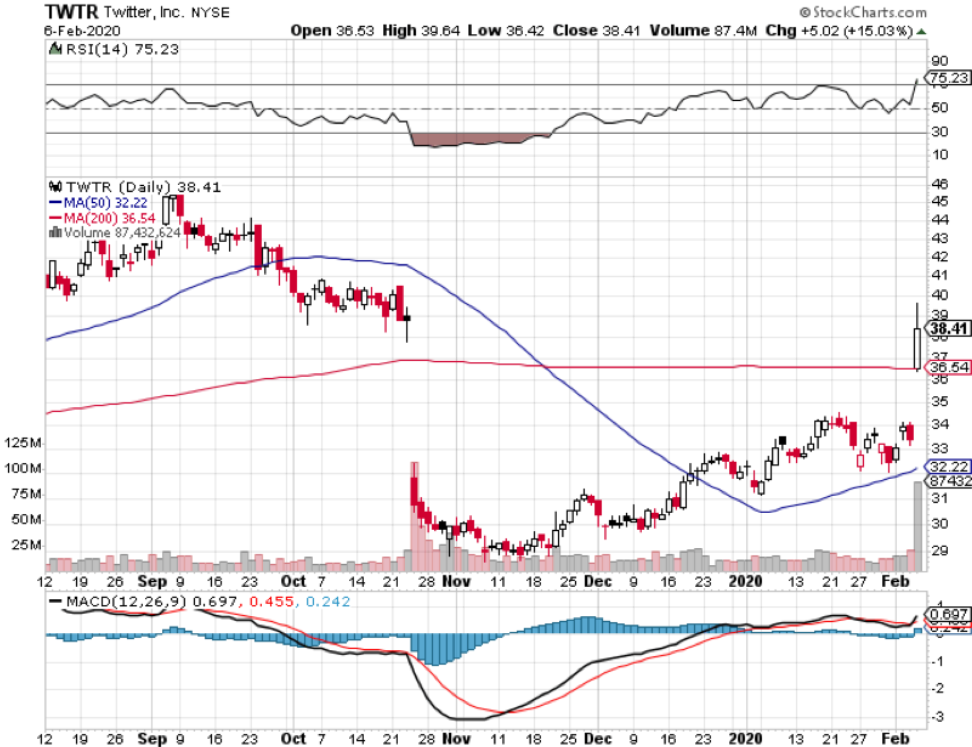Click the red 0.455 MACD signal value
Image resolution: width=972 pixels, height=747 pixels.
pos(272,601)
